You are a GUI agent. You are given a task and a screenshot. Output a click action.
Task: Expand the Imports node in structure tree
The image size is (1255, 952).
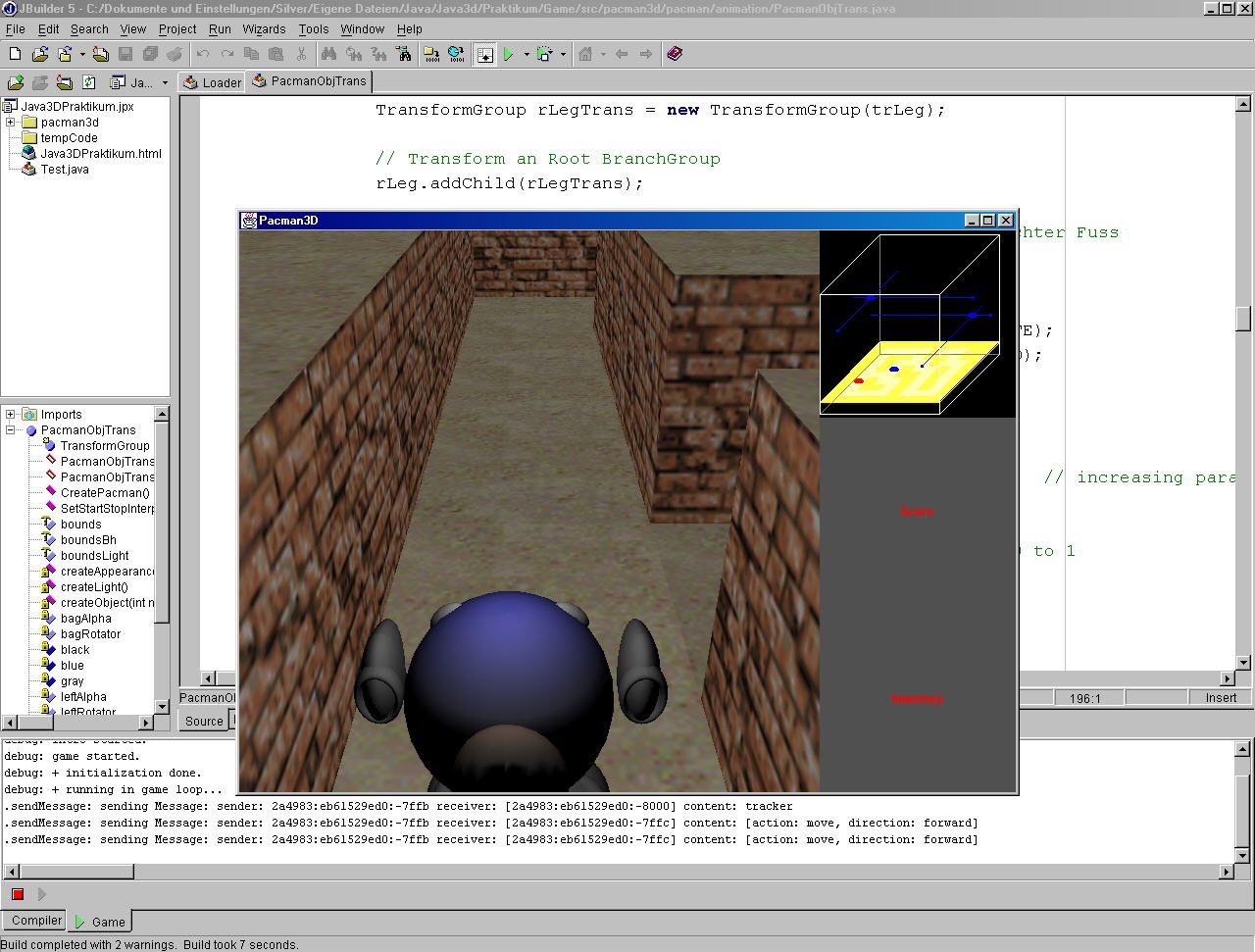pos(11,415)
